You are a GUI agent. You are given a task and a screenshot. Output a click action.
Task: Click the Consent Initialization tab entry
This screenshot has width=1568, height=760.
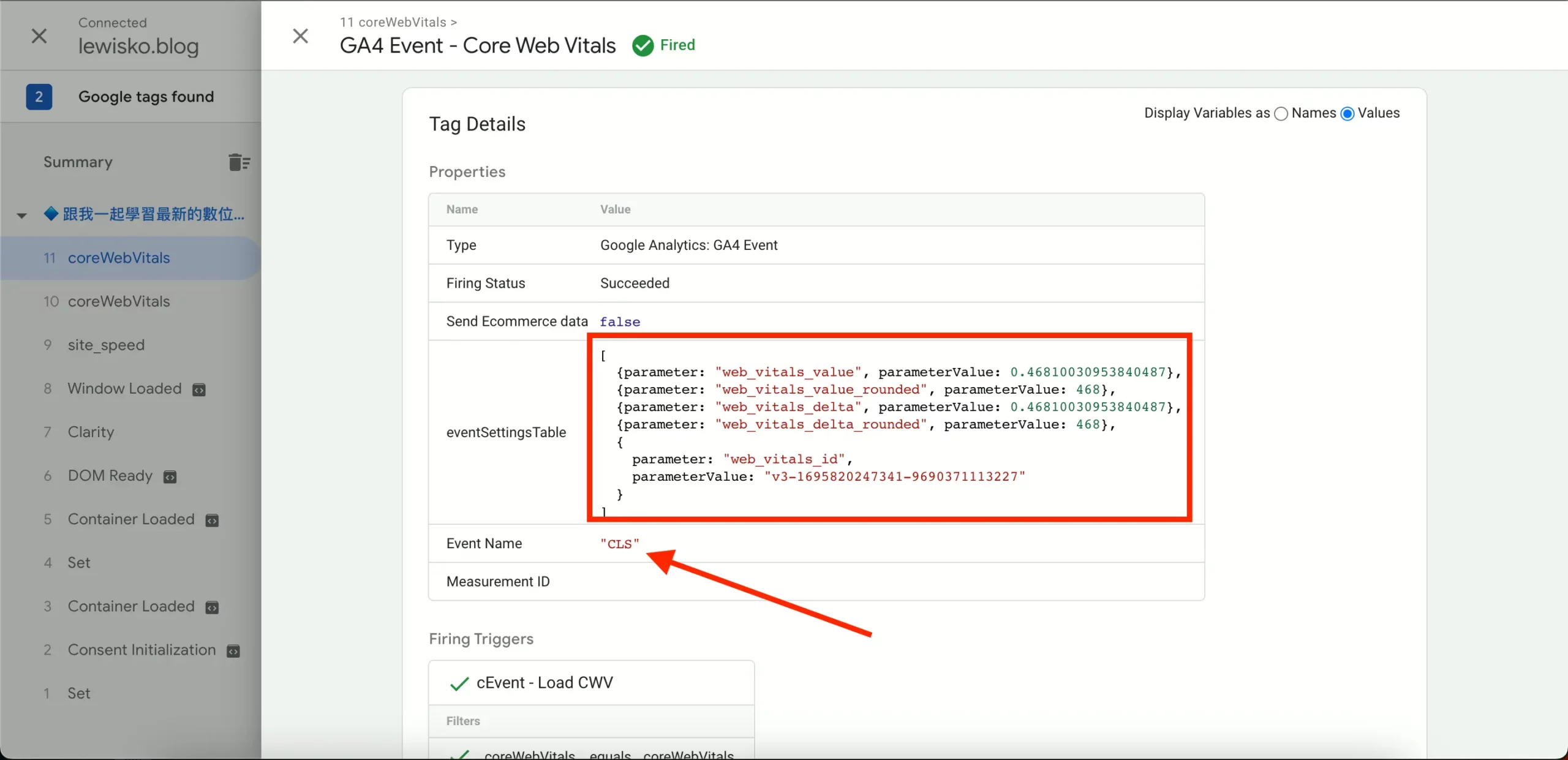pos(142,649)
